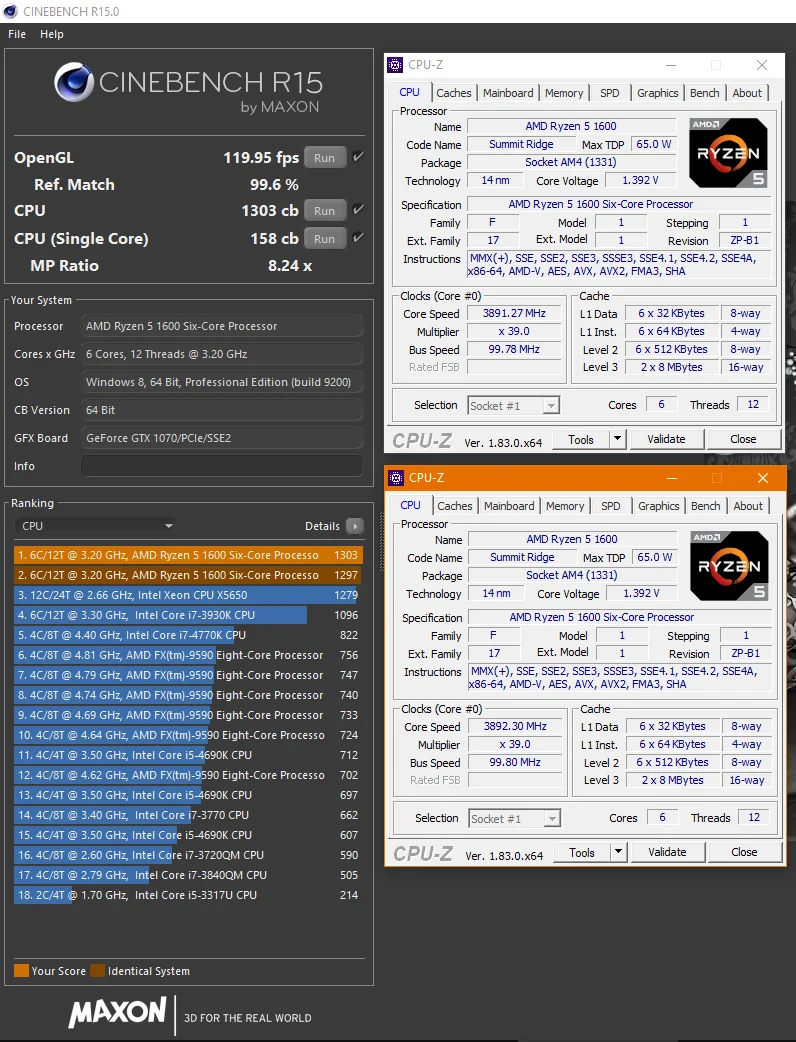Select Intel Core i7-4770K ranking row
796x1042 pixels.
[x=188, y=635]
